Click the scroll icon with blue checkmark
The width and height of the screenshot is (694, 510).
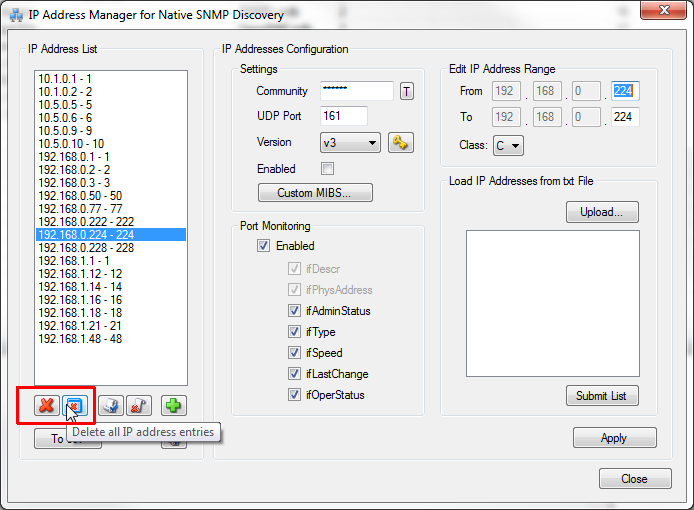(110, 406)
